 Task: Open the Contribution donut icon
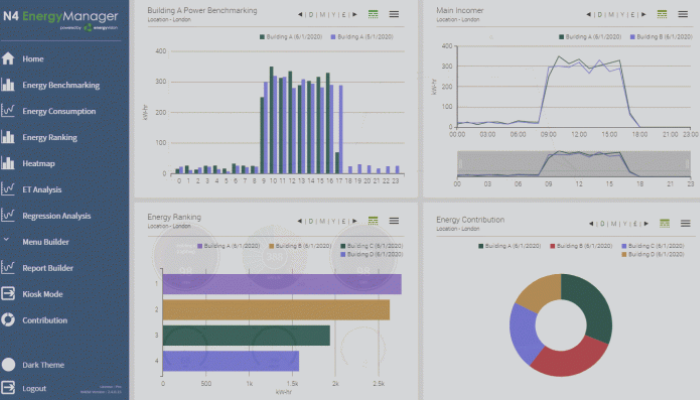click(x=8, y=320)
